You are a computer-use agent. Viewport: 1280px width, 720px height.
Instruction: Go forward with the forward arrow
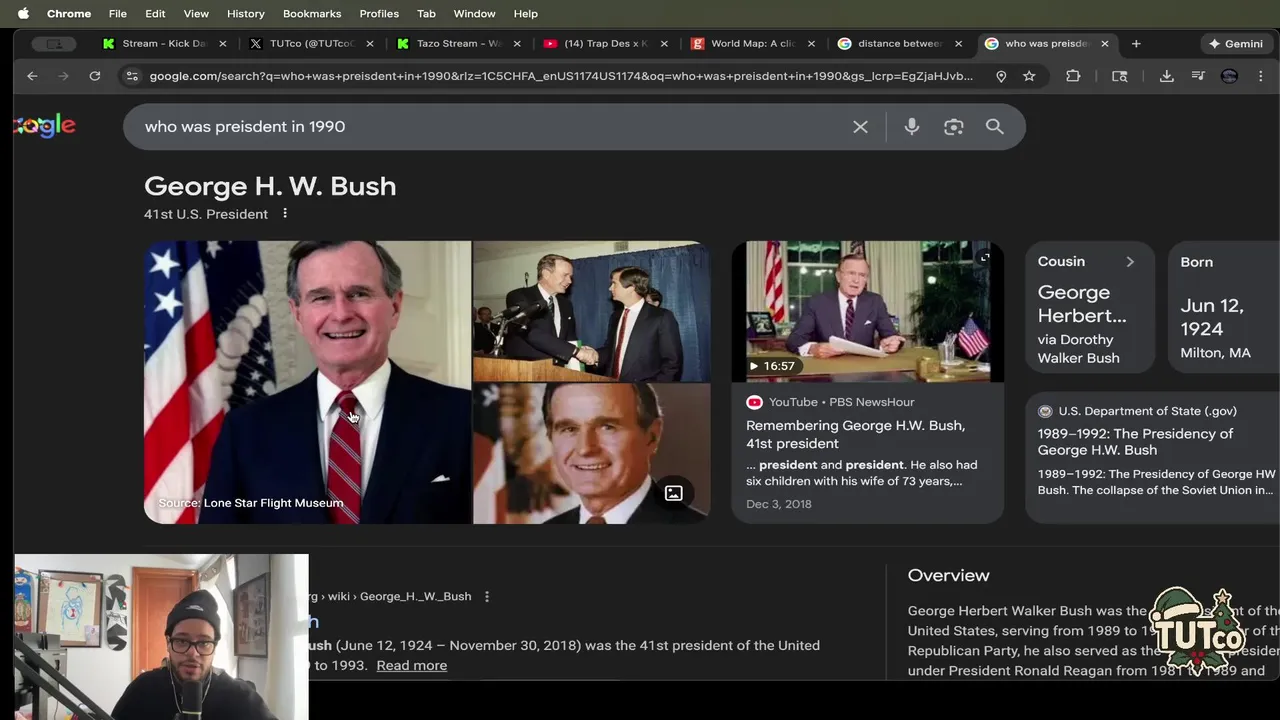(63, 76)
